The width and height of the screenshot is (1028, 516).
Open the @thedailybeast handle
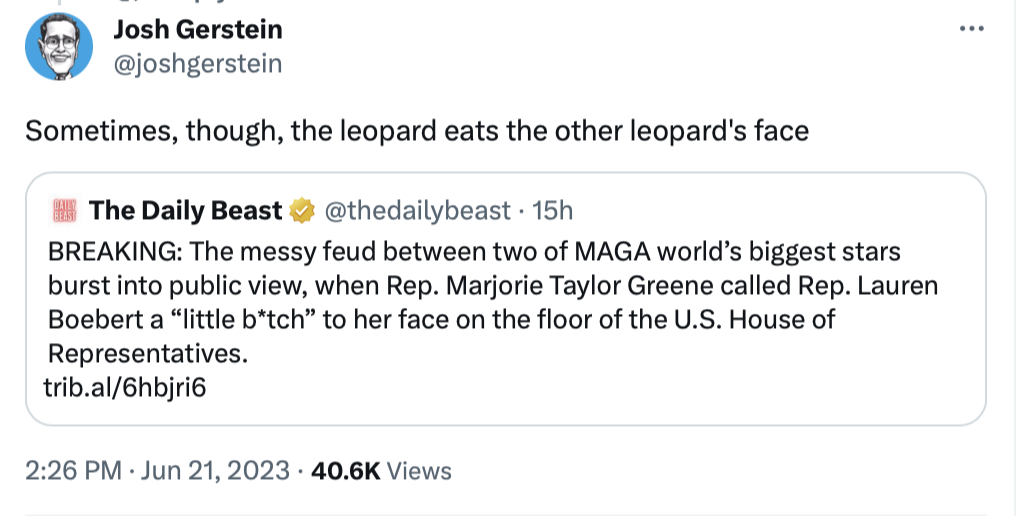[416, 211]
